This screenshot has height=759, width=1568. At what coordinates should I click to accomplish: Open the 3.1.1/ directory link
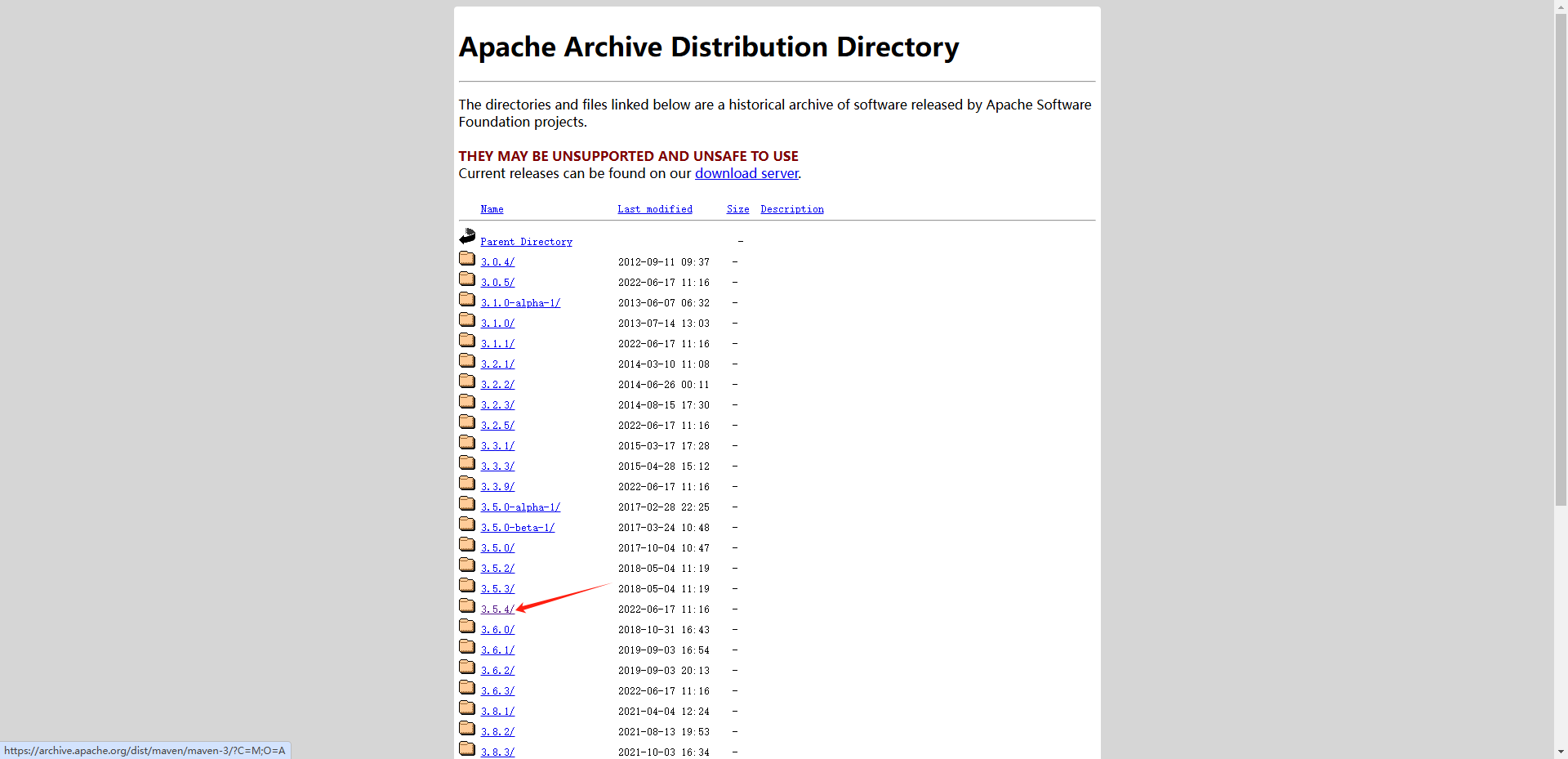[x=497, y=344]
